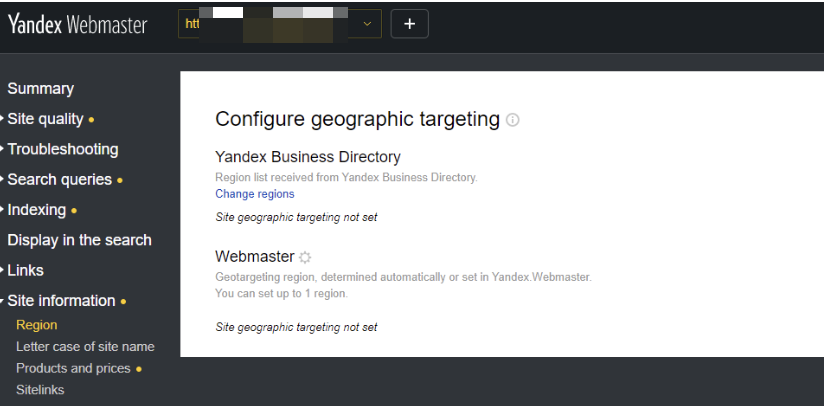This screenshot has height=406, width=824.
Task: Open Letter case of site name
Action: coord(85,347)
